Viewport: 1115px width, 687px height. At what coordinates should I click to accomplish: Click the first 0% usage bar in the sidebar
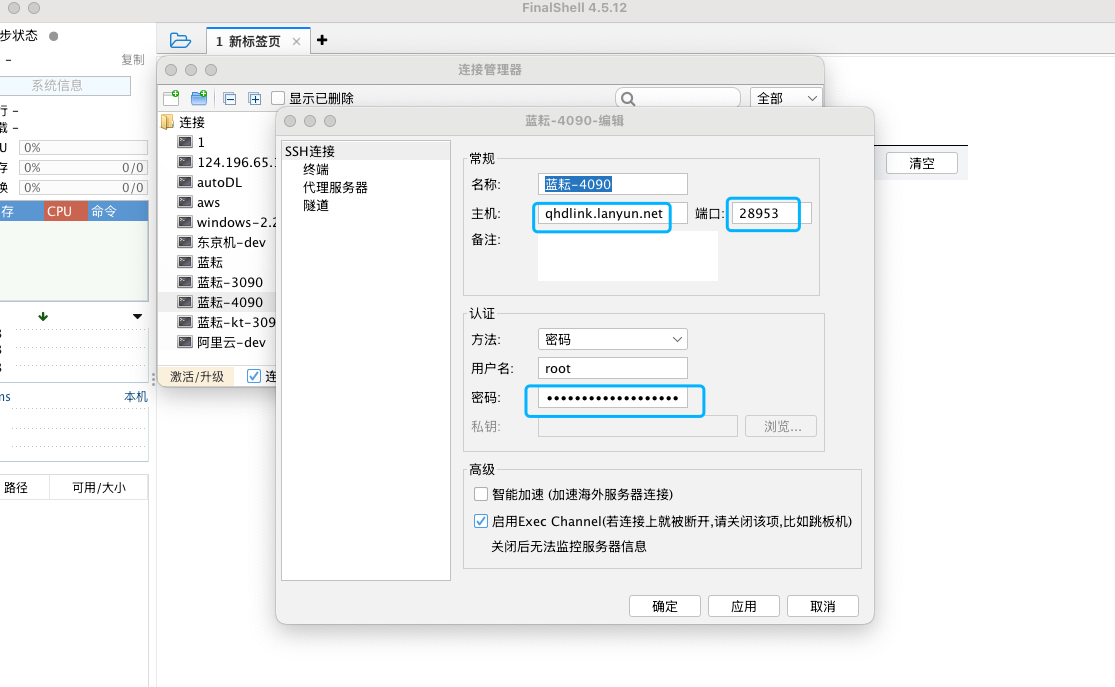[x=83, y=148]
